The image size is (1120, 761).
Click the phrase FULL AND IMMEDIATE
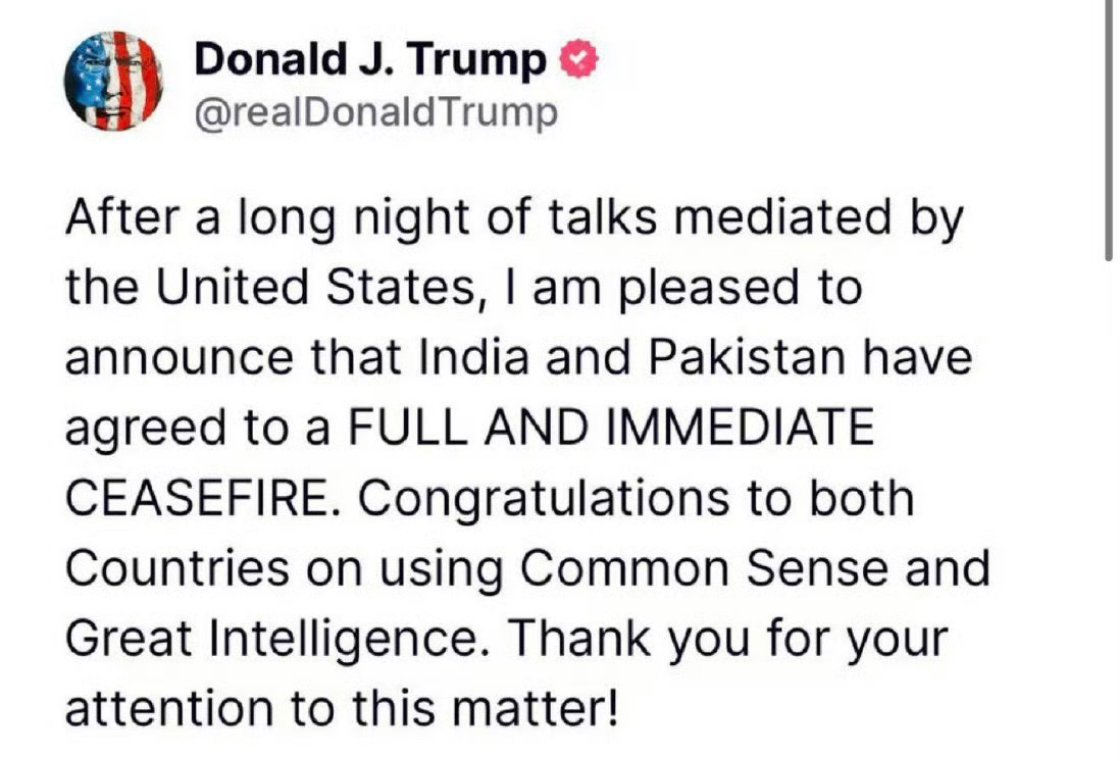(611, 427)
